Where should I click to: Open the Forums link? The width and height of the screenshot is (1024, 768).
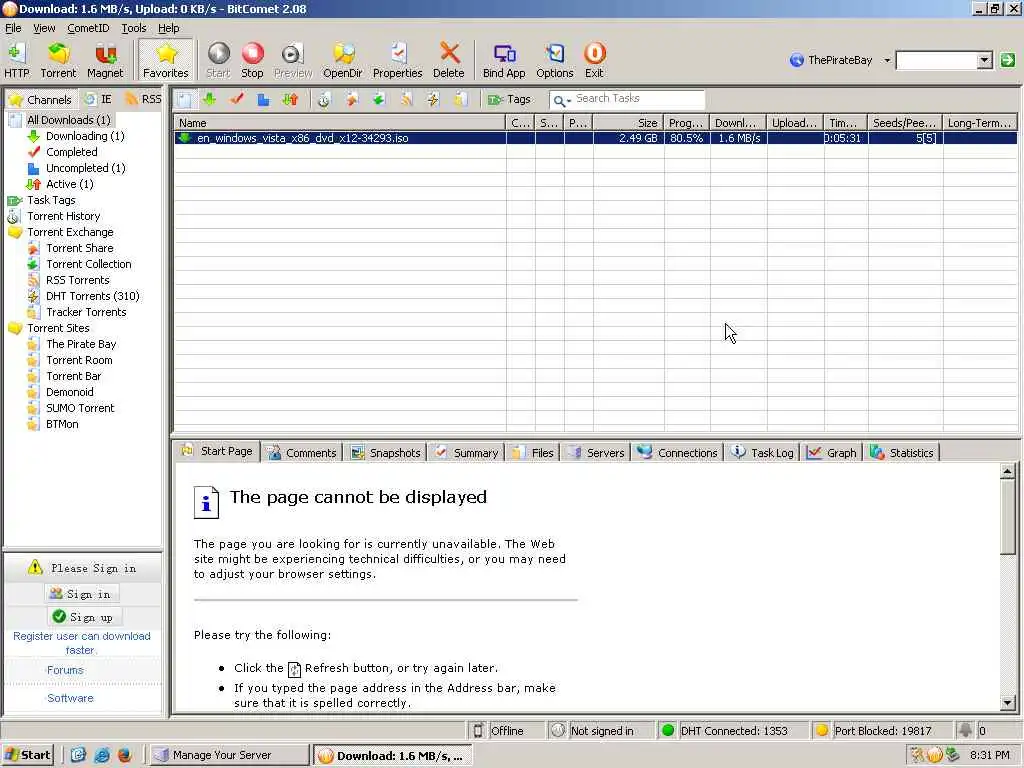click(x=65, y=670)
